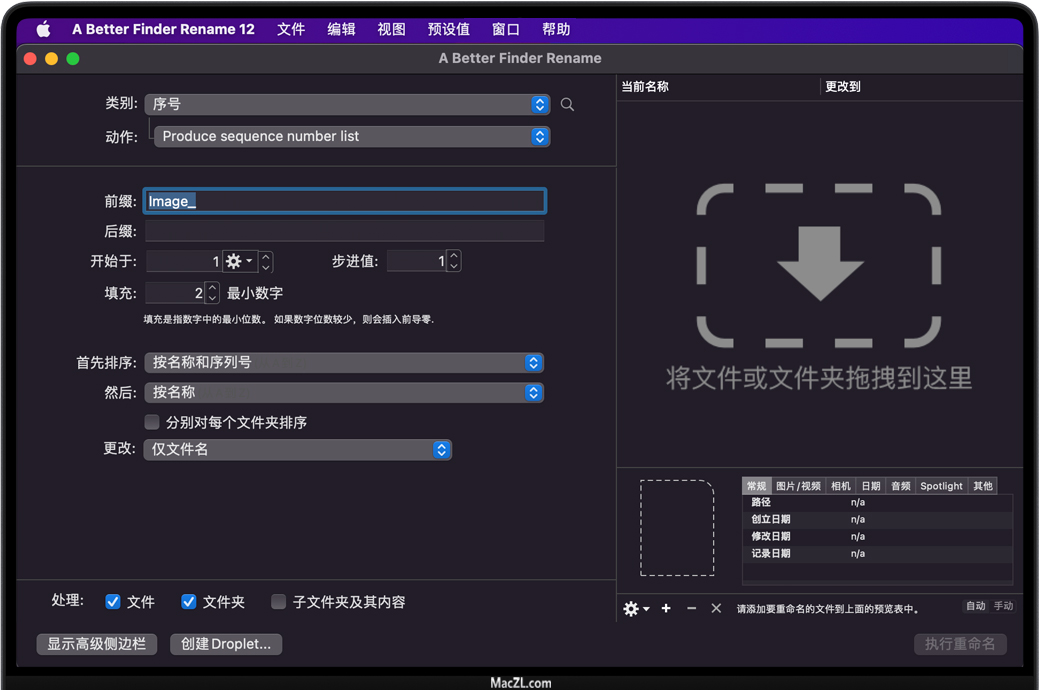The height and width of the screenshot is (690, 1040).
Task: Click the 前缀 text field
Action: pos(345,201)
